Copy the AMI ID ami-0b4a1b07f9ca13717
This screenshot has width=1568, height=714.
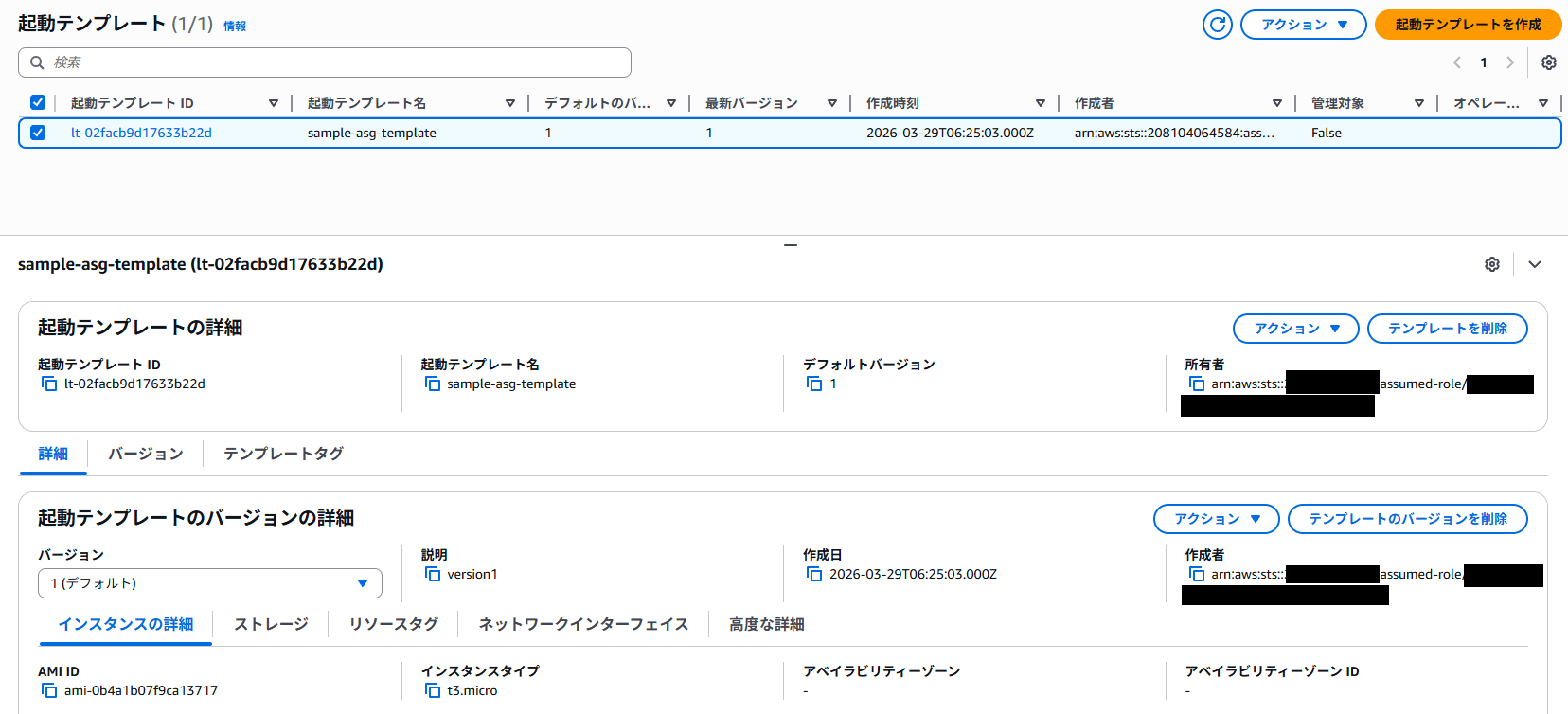49,691
